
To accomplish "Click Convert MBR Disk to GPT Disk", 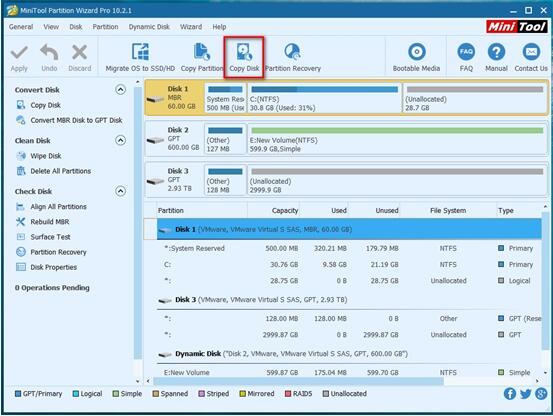I will point(76,120).
